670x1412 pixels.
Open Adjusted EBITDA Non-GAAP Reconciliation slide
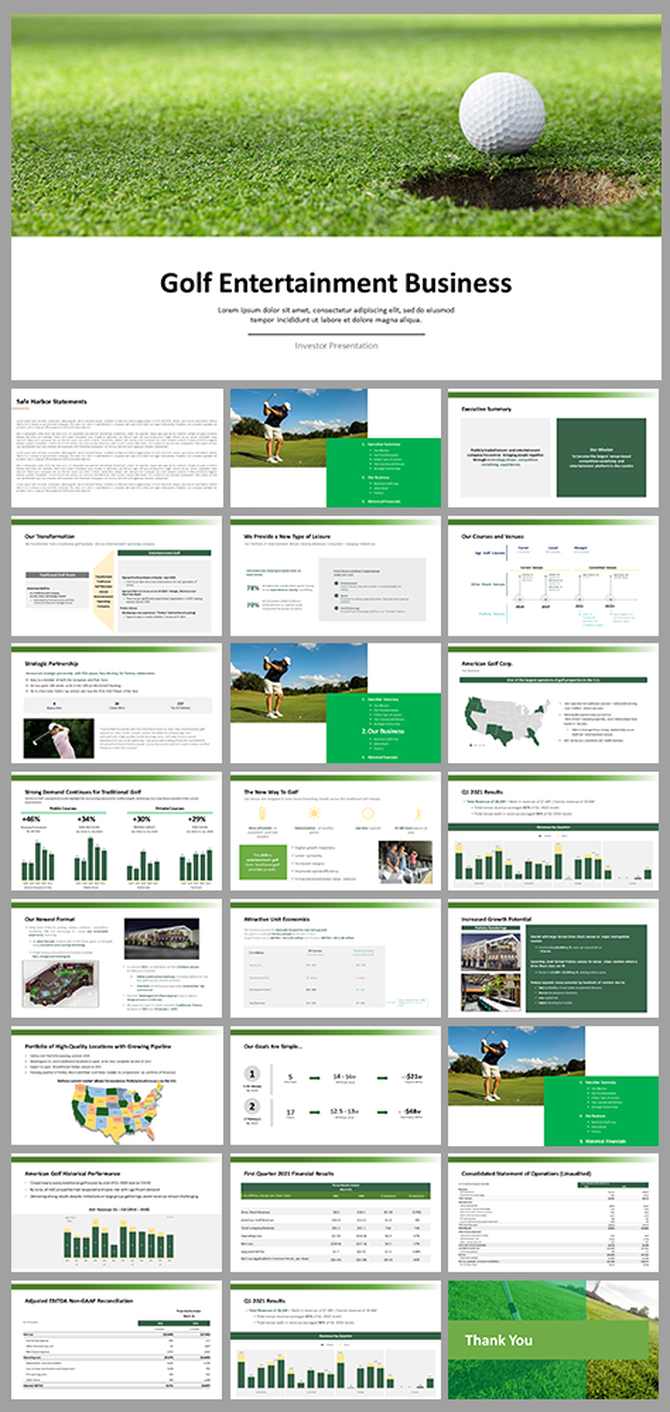click(117, 1341)
